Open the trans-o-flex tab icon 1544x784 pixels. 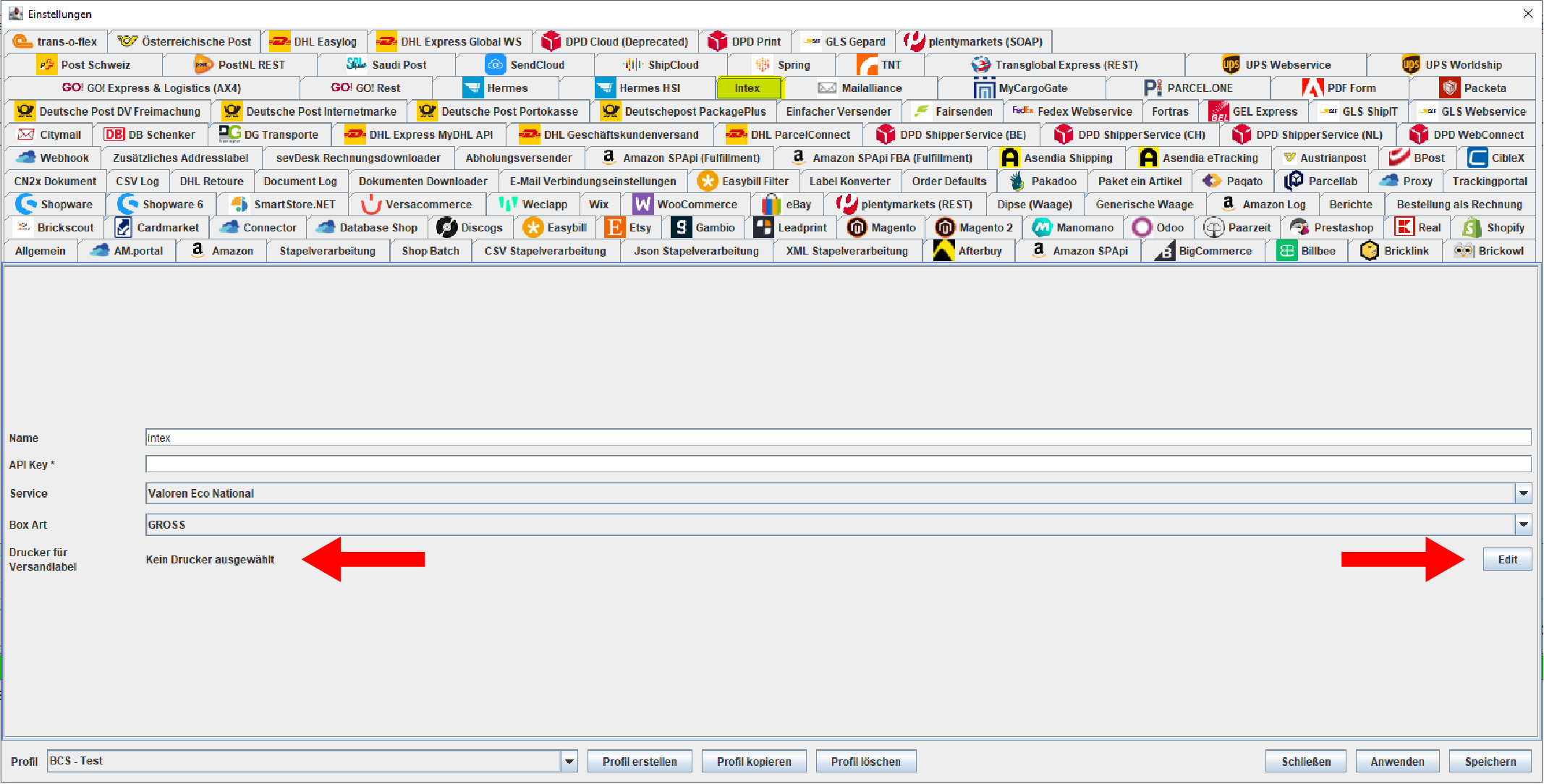point(22,42)
